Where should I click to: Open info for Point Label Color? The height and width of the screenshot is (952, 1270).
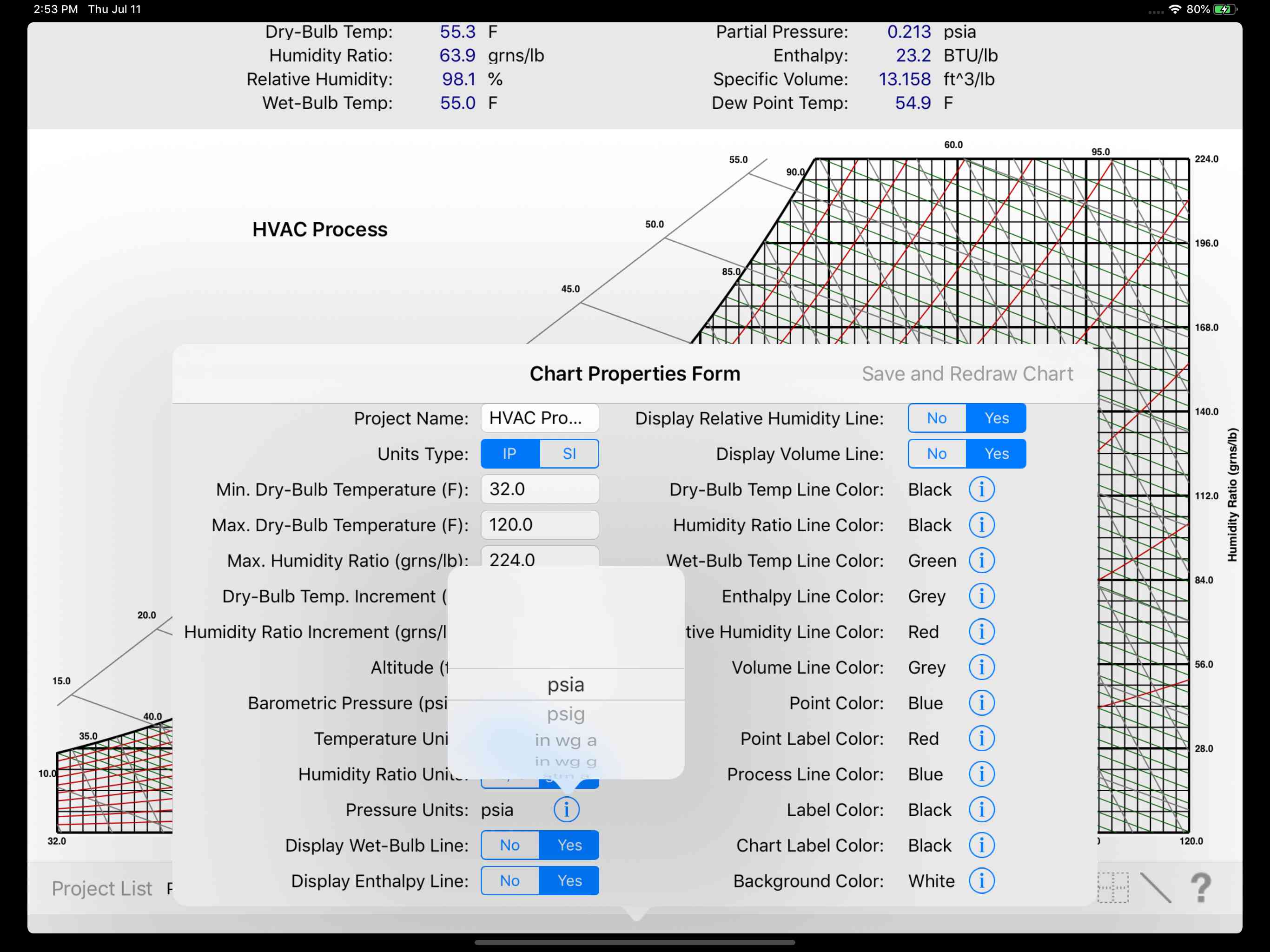[981, 738]
